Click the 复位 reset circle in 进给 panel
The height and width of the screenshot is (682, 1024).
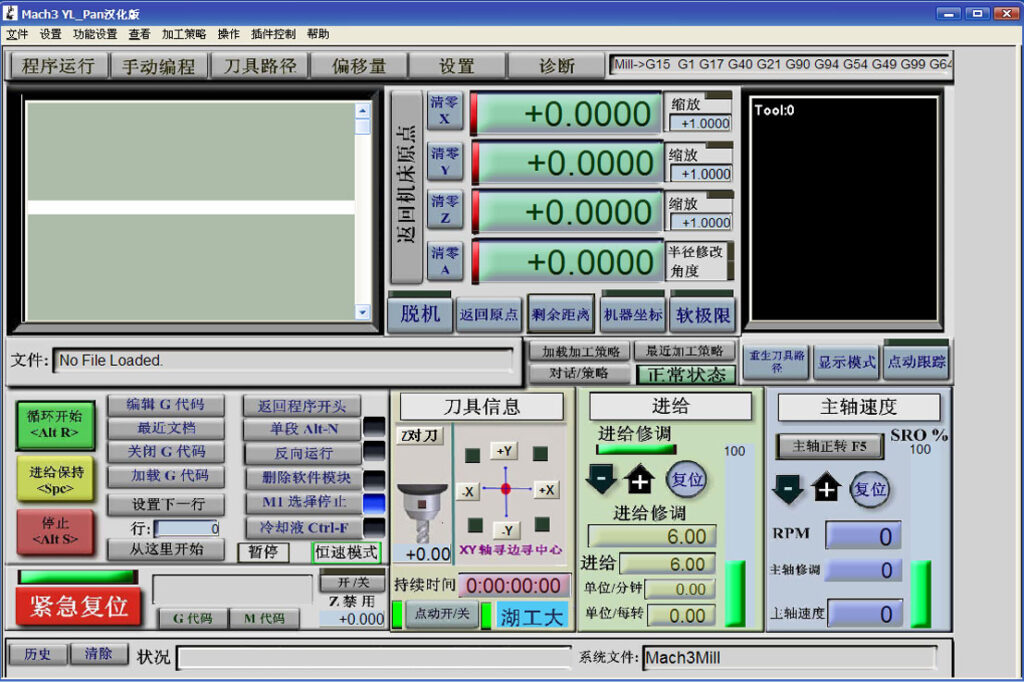click(x=688, y=480)
